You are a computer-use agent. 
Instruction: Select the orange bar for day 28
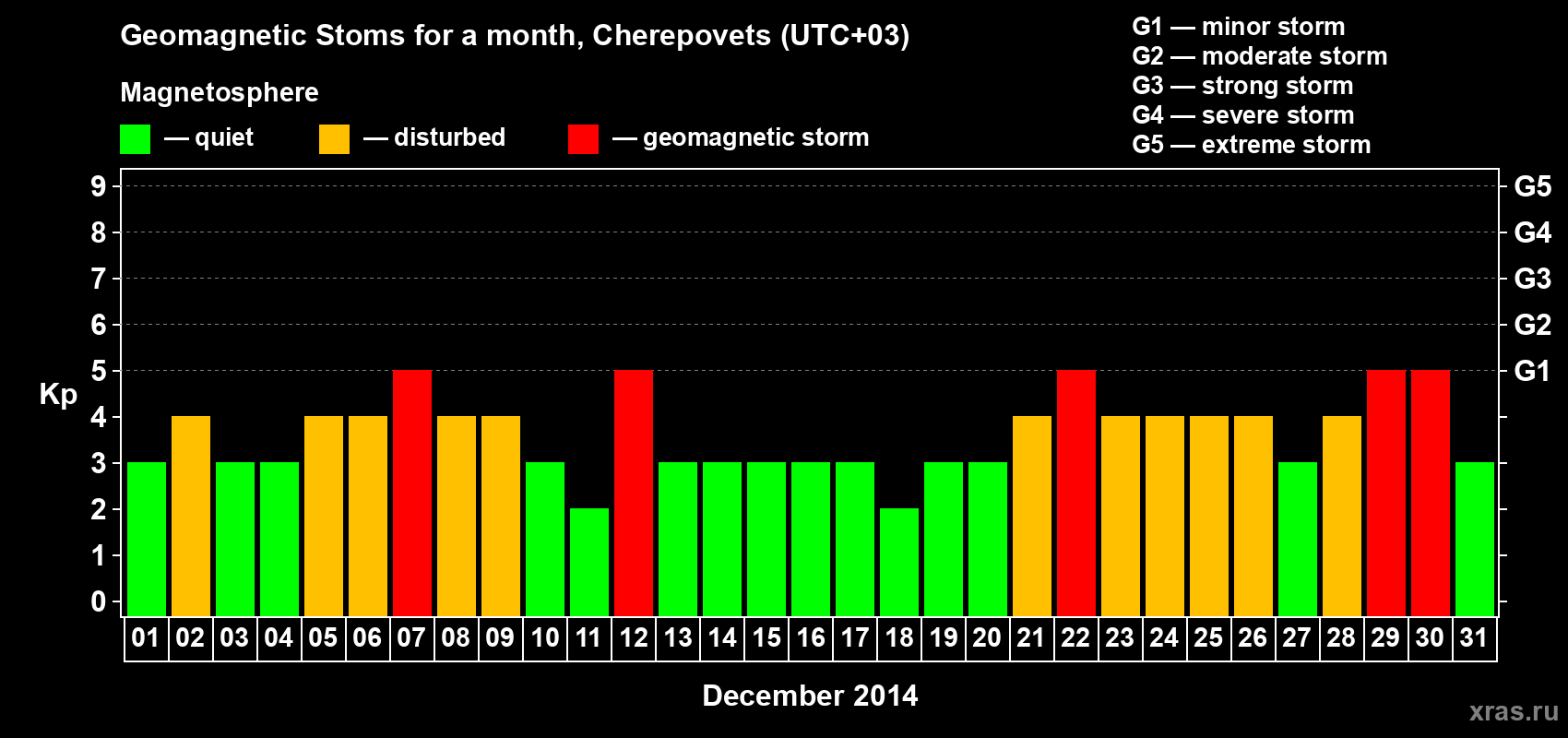coord(1342,516)
